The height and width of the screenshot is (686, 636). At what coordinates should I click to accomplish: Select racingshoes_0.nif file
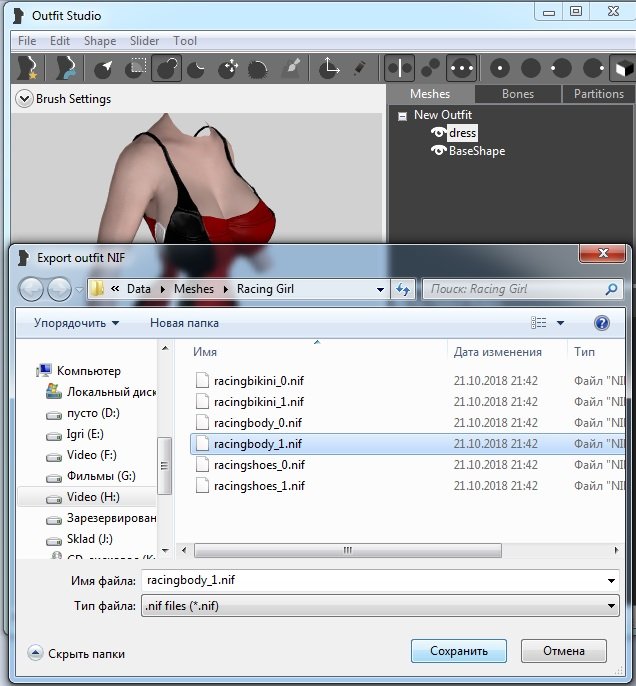pos(258,465)
